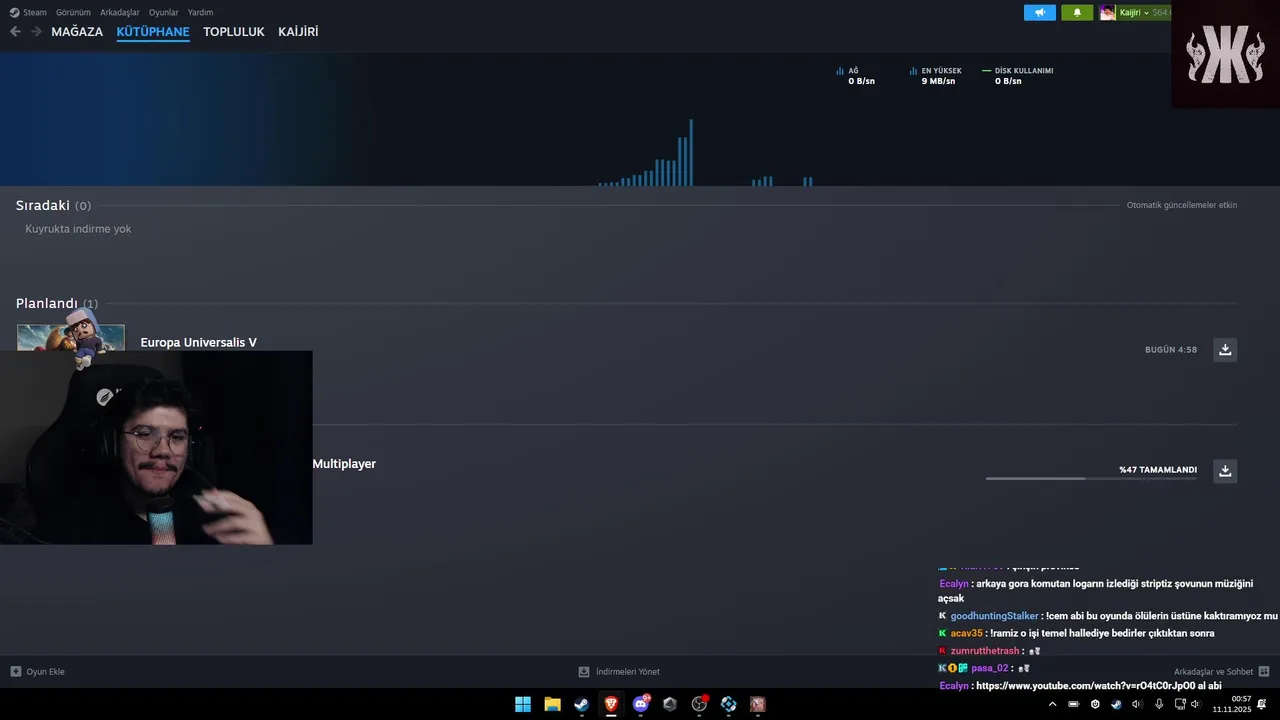
Task: Open Windows notification center bell
Action: click(x=1262, y=704)
